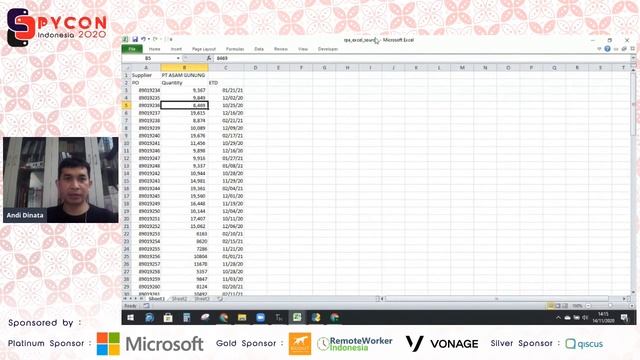Click the zoom out minus button
The height and width of the screenshot is (360, 640).
pos(588,306)
